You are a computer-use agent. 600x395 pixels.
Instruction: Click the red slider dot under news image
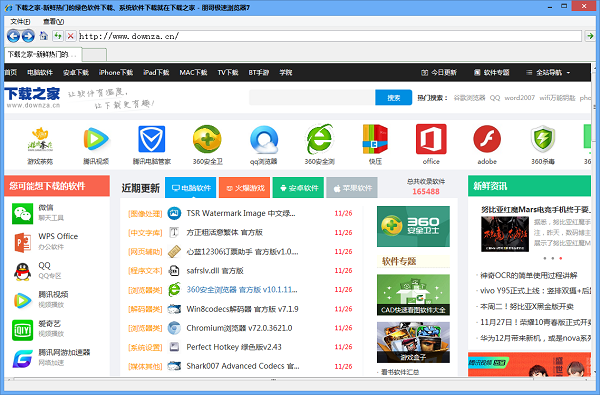point(561,258)
